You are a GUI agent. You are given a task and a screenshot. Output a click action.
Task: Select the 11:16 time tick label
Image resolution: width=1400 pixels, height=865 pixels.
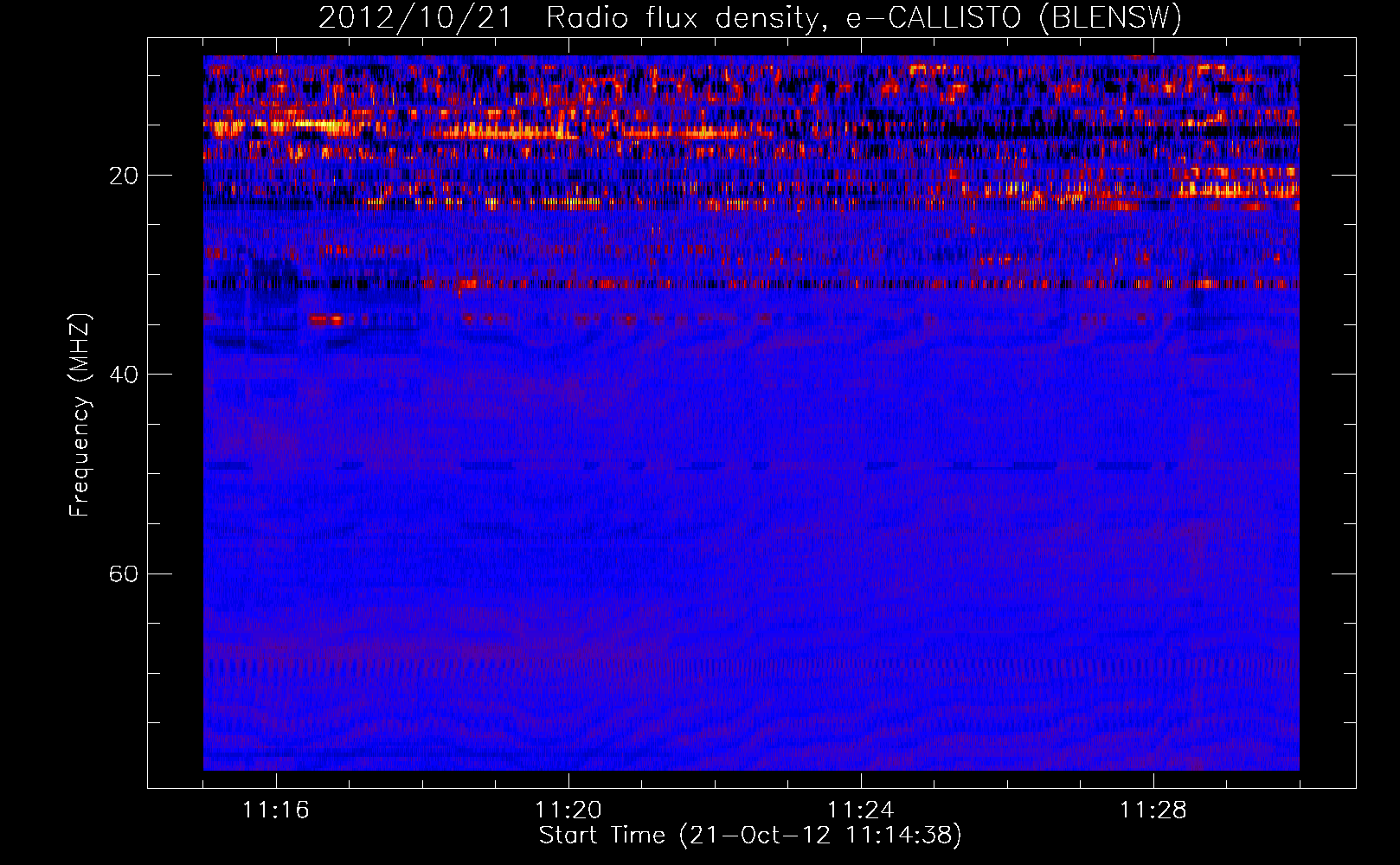pyautogui.click(x=276, y=810)
